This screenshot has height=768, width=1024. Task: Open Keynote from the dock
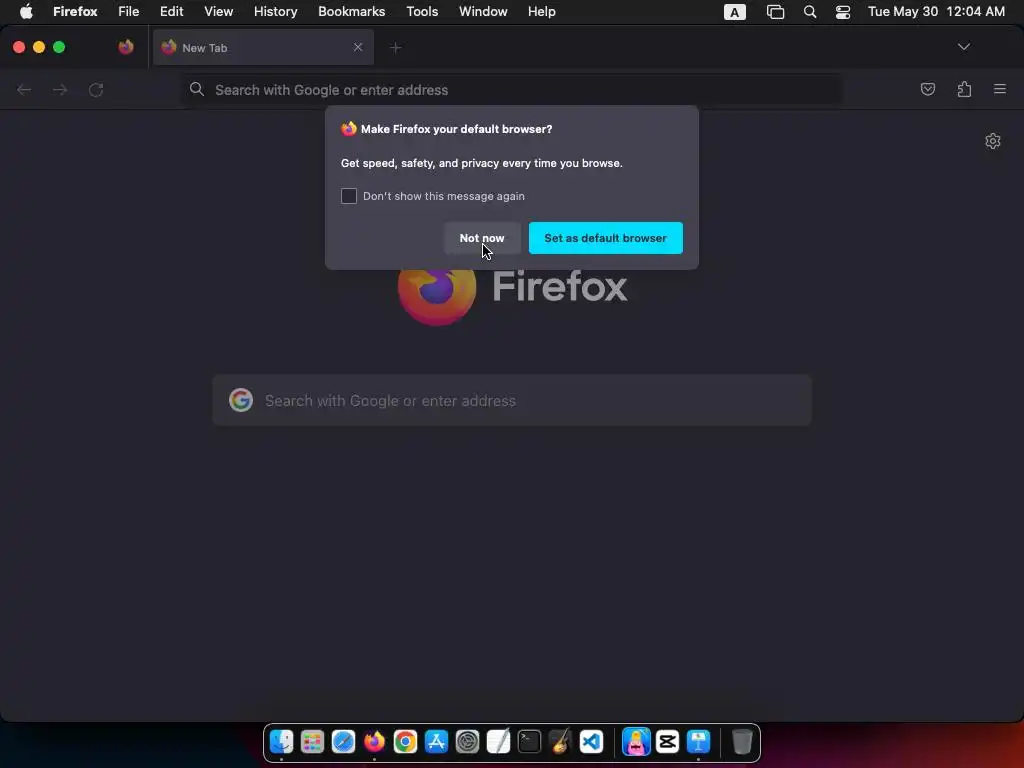click(x=698, y=742)
